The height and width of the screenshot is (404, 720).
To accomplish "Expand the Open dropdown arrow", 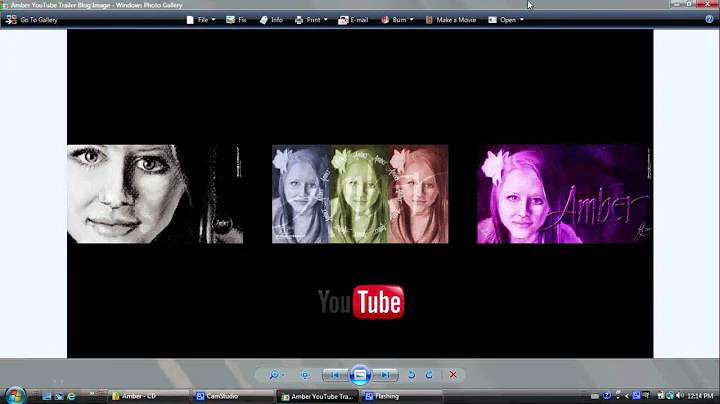I will click(522, 20).
